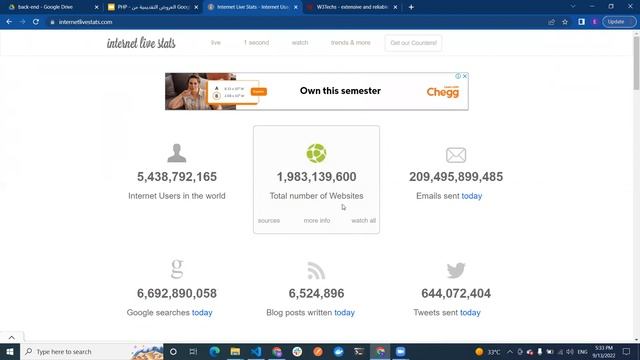Viewport: 640px width, 360px height.
Task: Close the W3Techs tab
Action: pyautogui.click(x=395, y=7)
